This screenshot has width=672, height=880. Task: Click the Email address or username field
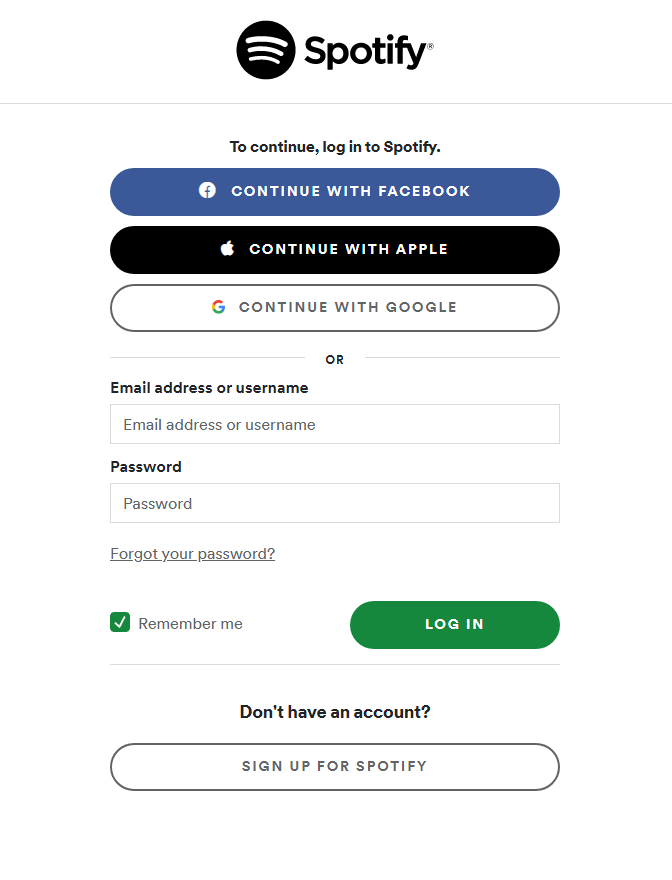click(x=334, y=424)
